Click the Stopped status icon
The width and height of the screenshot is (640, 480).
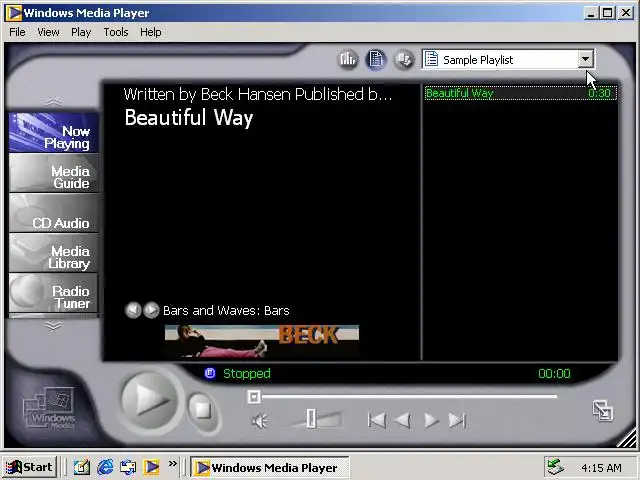pos(210,373)
